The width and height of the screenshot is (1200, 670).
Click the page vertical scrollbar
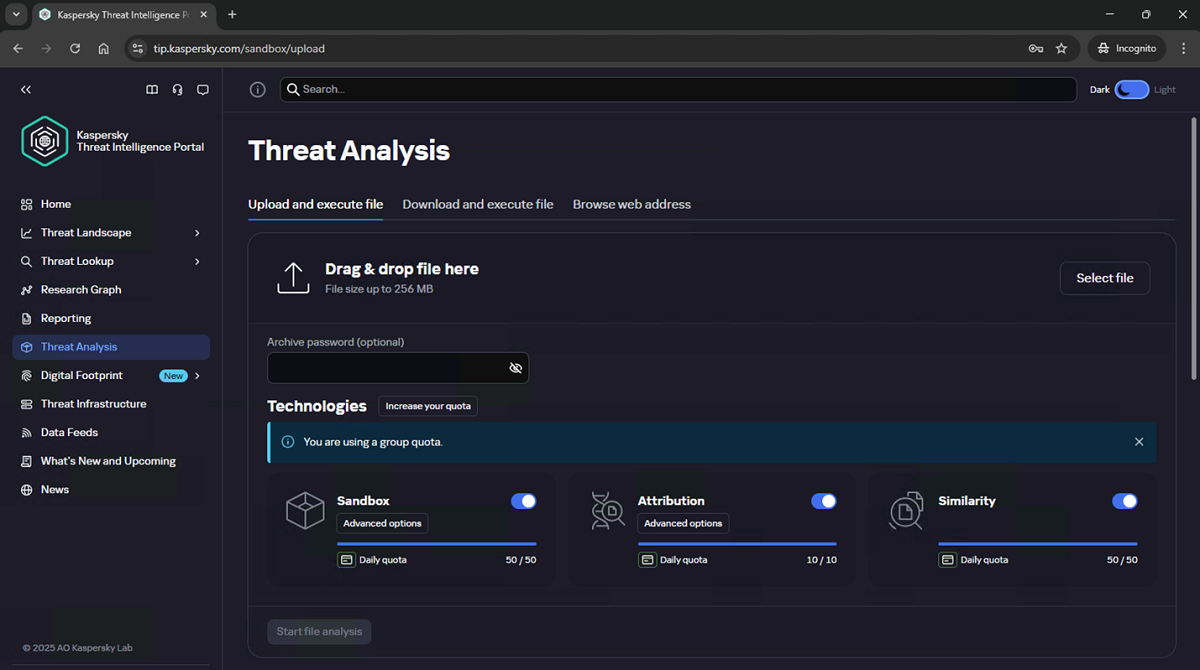click(1194, 247)
